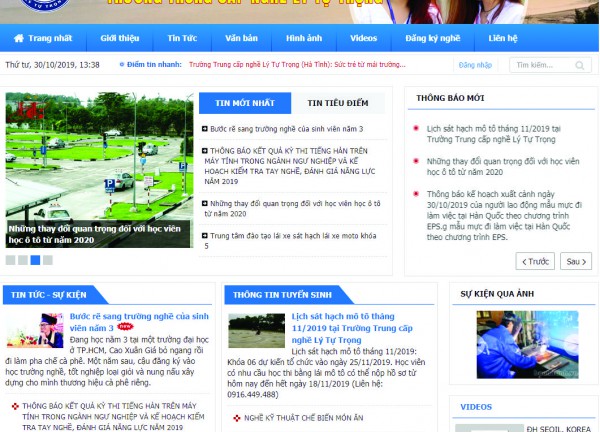Image resolution: width=600 pixels, height=432 pixels.
Task: Click the SỰ KIỆN QUA ẢNH heading
Action: point(497,294)
